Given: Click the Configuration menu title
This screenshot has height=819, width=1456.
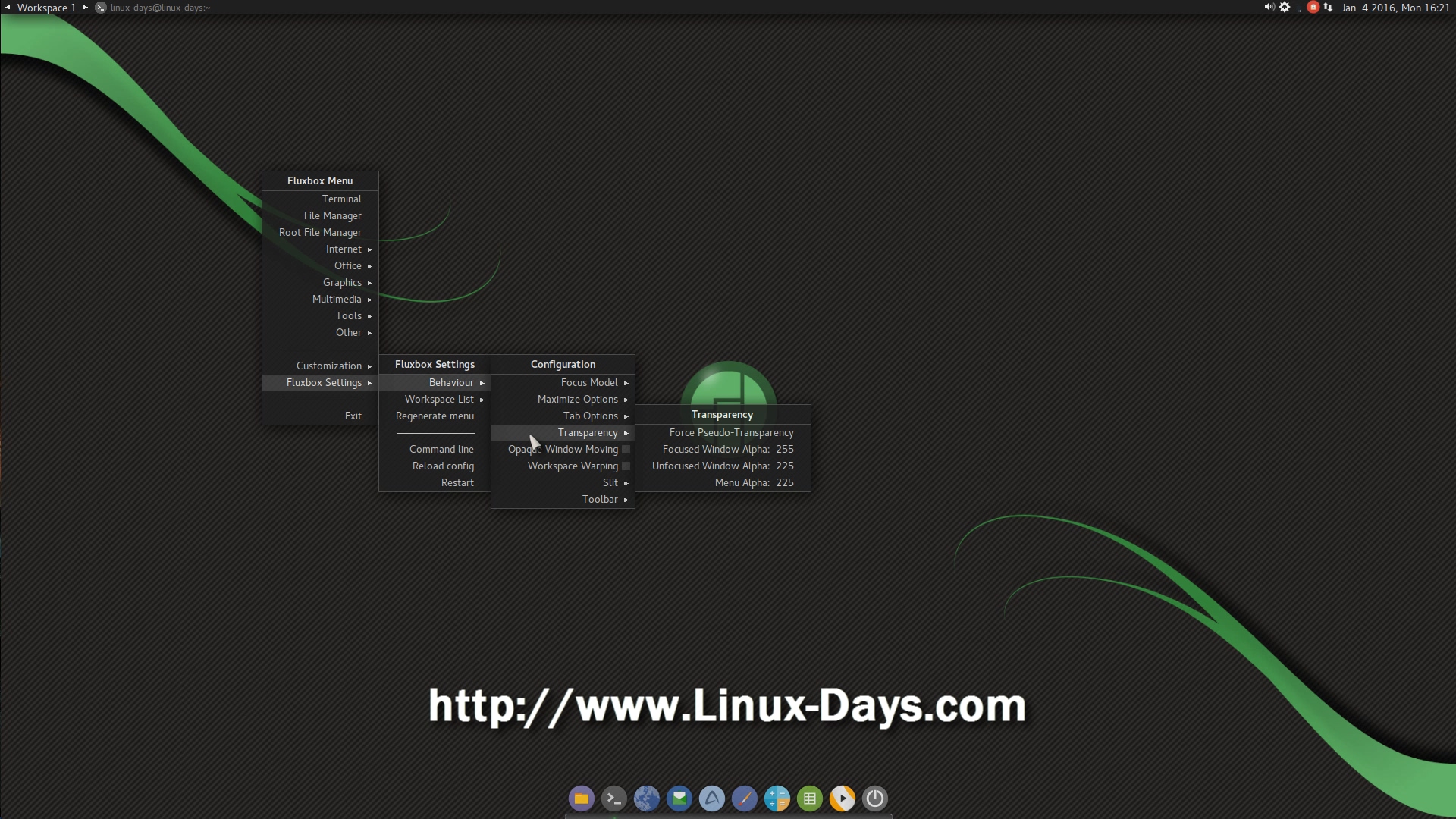Looking at the screenshot, I should point(563,364).
